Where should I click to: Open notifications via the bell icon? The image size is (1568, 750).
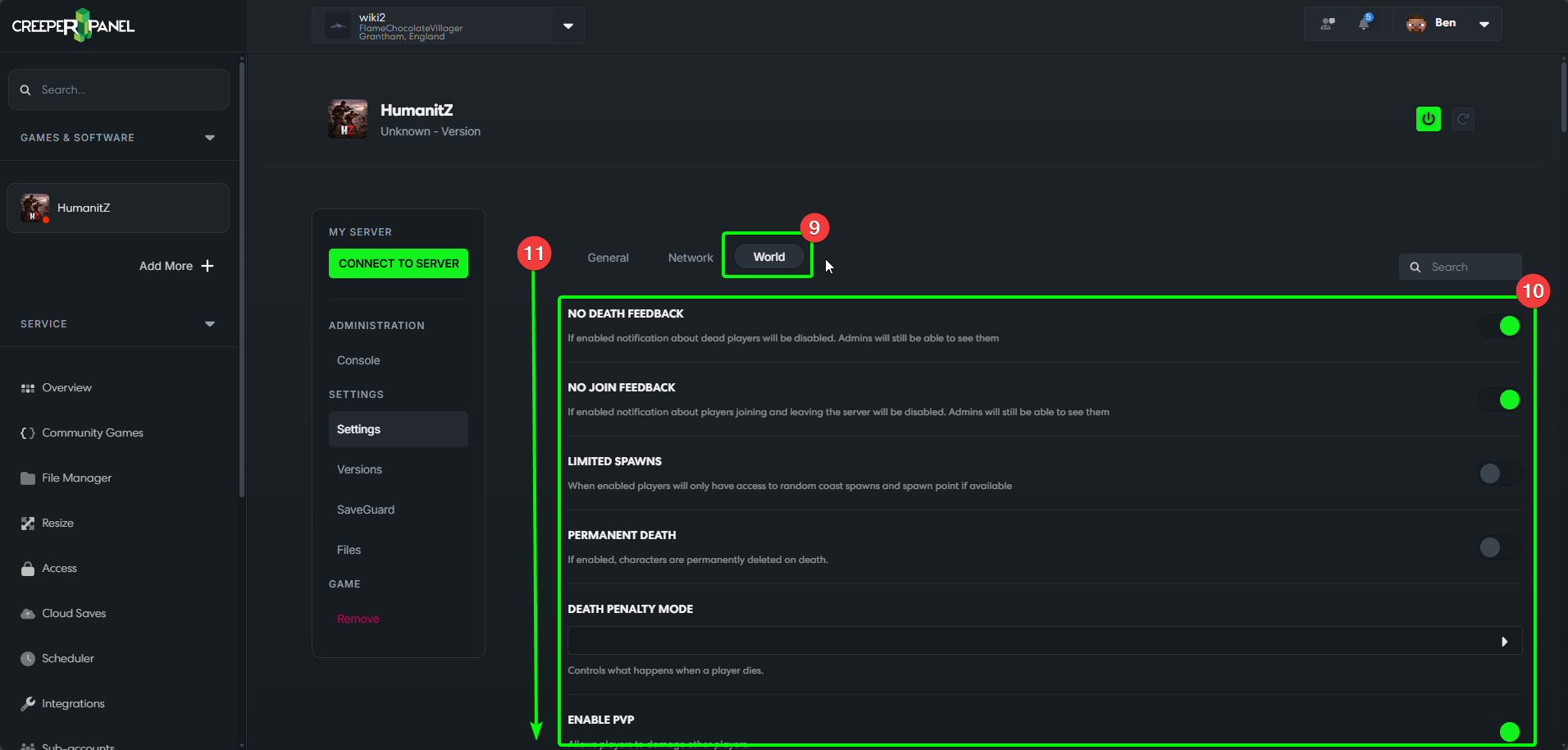coord(1364,24)
